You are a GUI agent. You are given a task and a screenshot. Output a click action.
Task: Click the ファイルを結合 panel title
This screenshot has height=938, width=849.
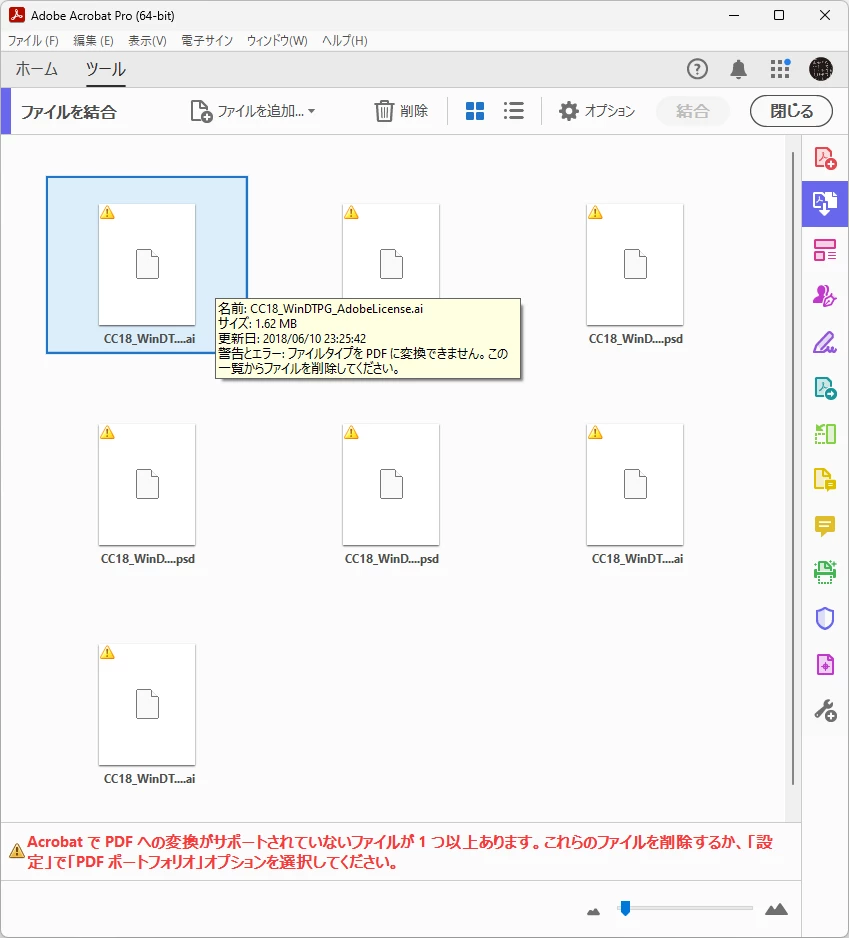pos(69,112)
